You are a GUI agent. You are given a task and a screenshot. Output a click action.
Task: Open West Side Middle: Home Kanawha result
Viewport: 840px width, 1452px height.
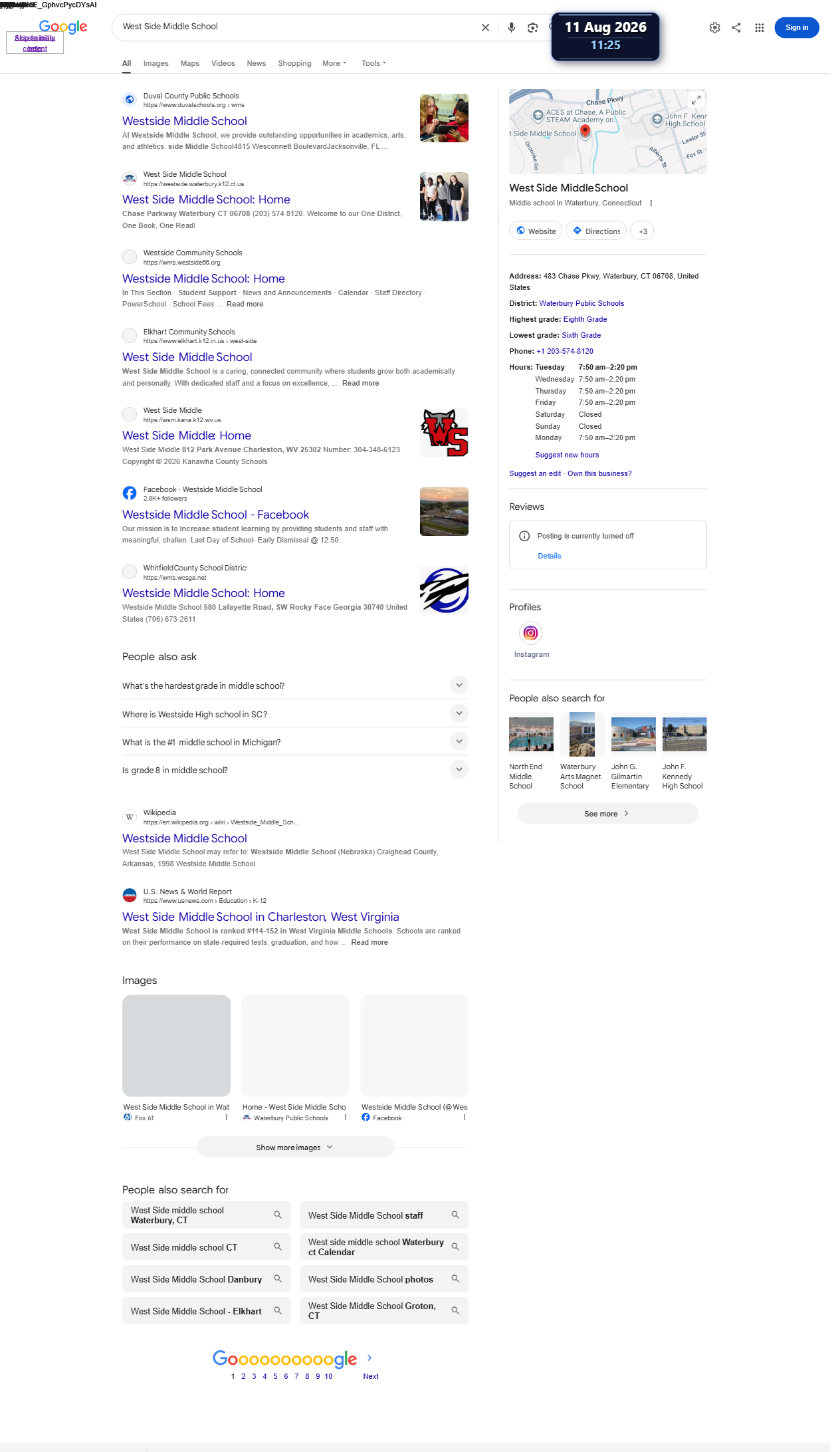click(187, 435)
